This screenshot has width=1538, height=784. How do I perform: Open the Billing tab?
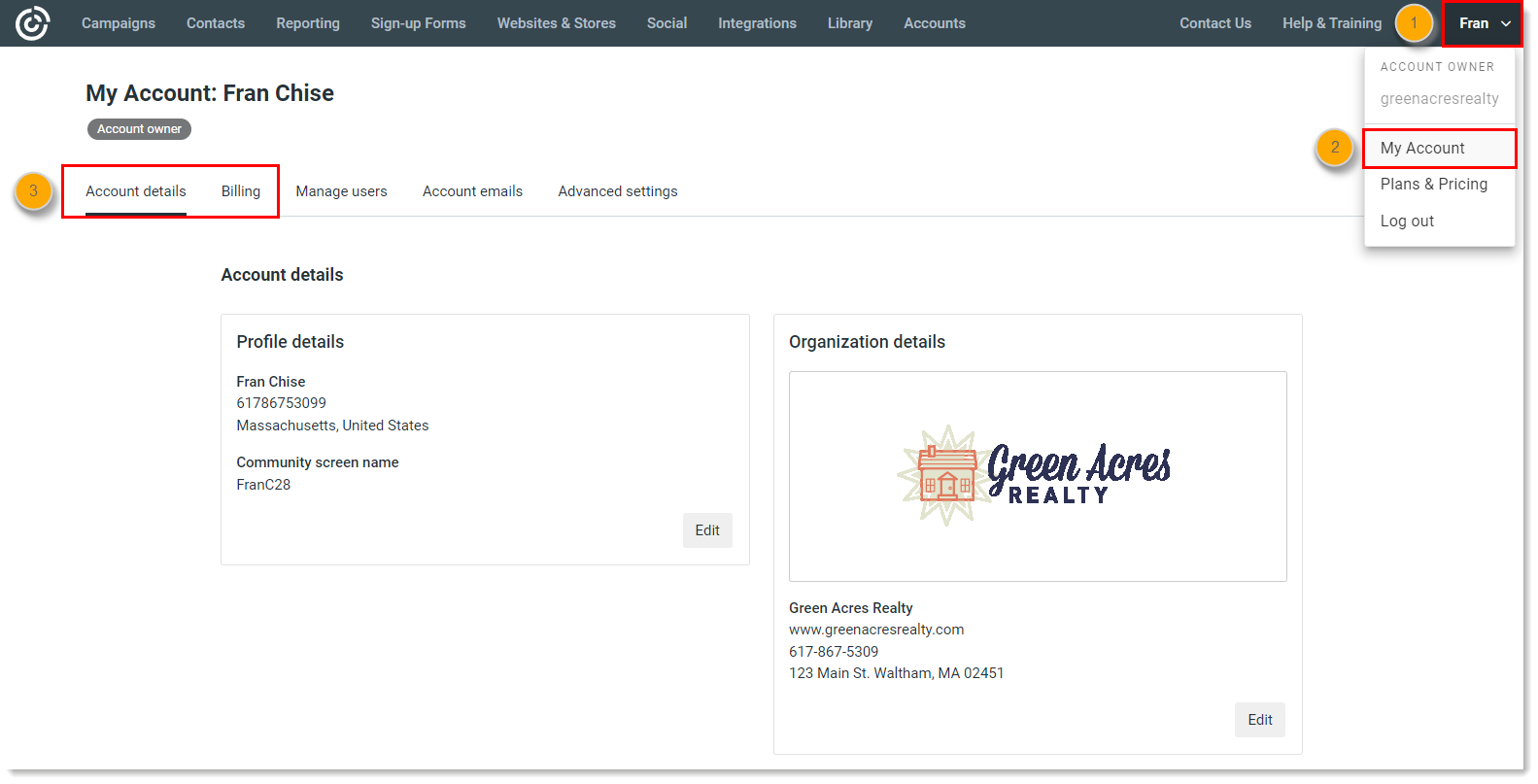coord(241,191)
